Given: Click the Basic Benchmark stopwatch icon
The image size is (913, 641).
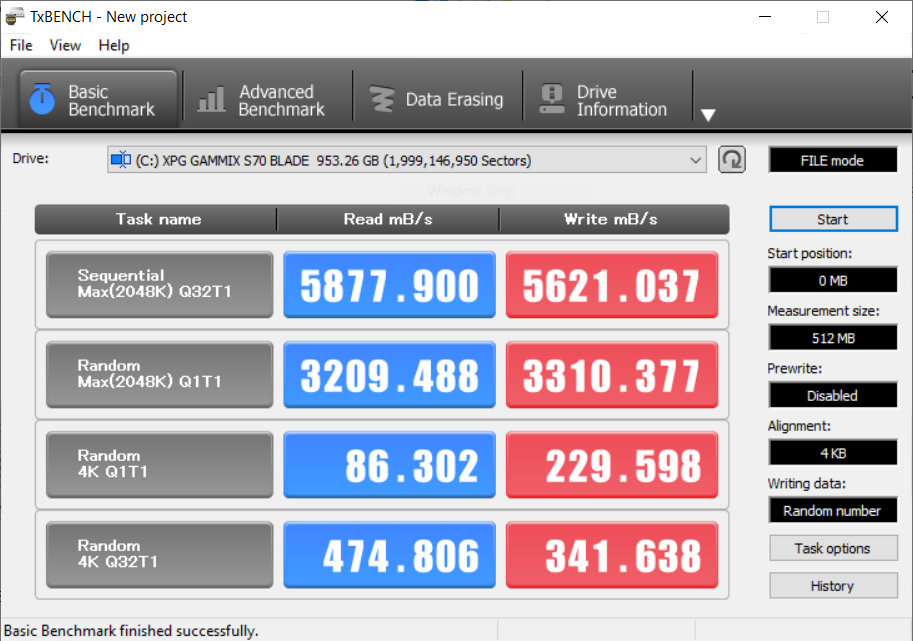Looking at the screenshot, I should coord(42,99).
